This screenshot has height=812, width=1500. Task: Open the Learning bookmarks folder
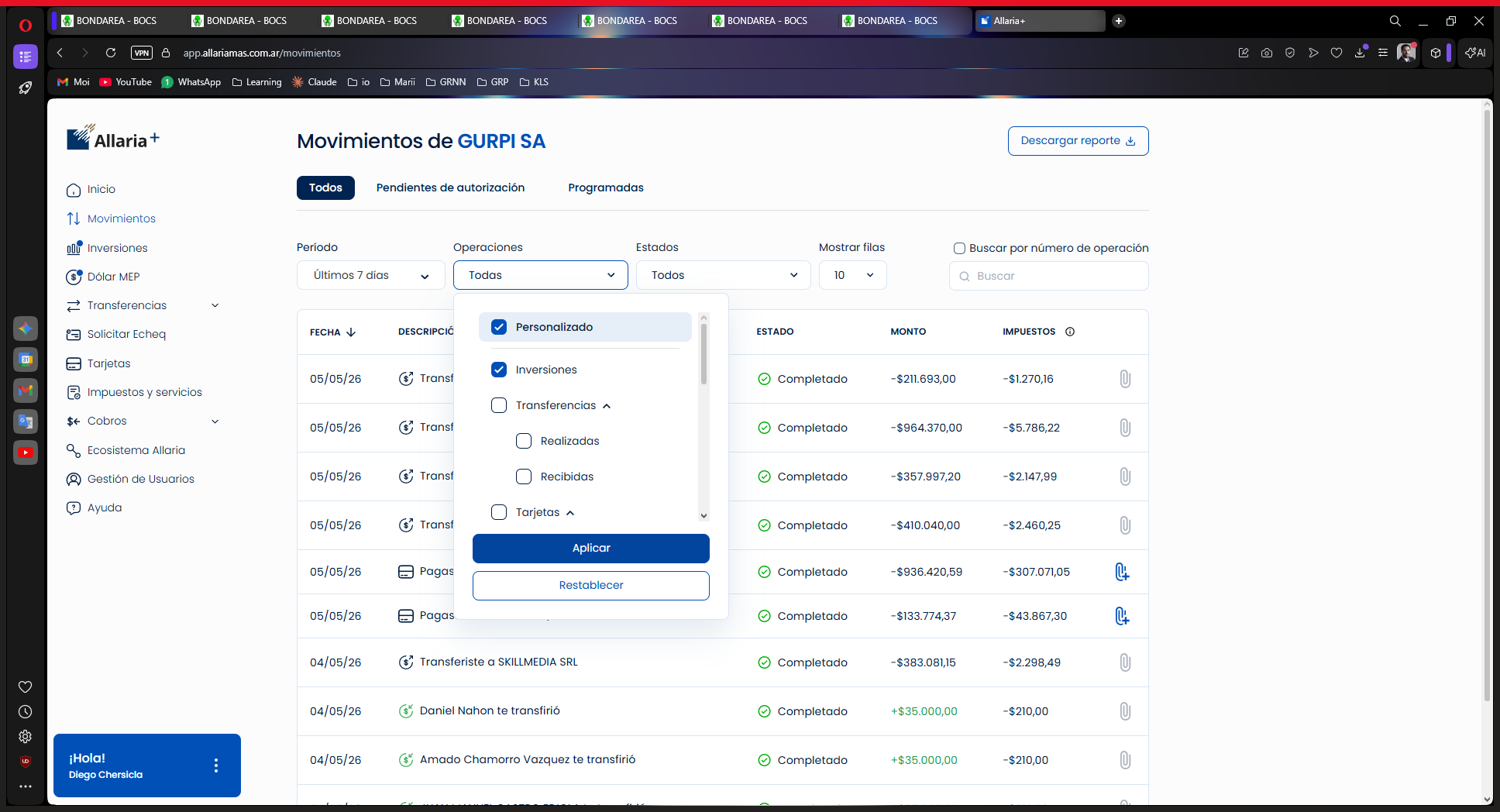(257, 82)
